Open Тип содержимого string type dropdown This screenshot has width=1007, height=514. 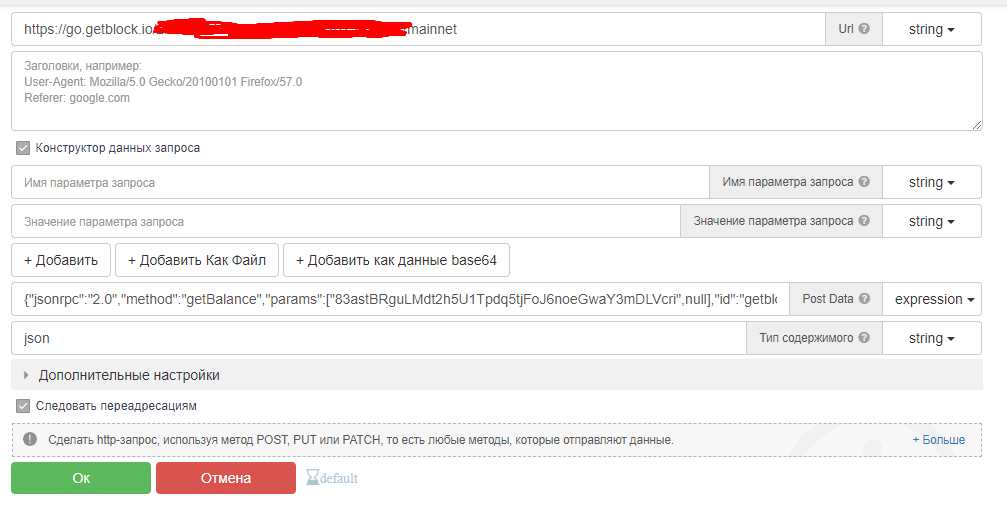(x=931, y=338)
